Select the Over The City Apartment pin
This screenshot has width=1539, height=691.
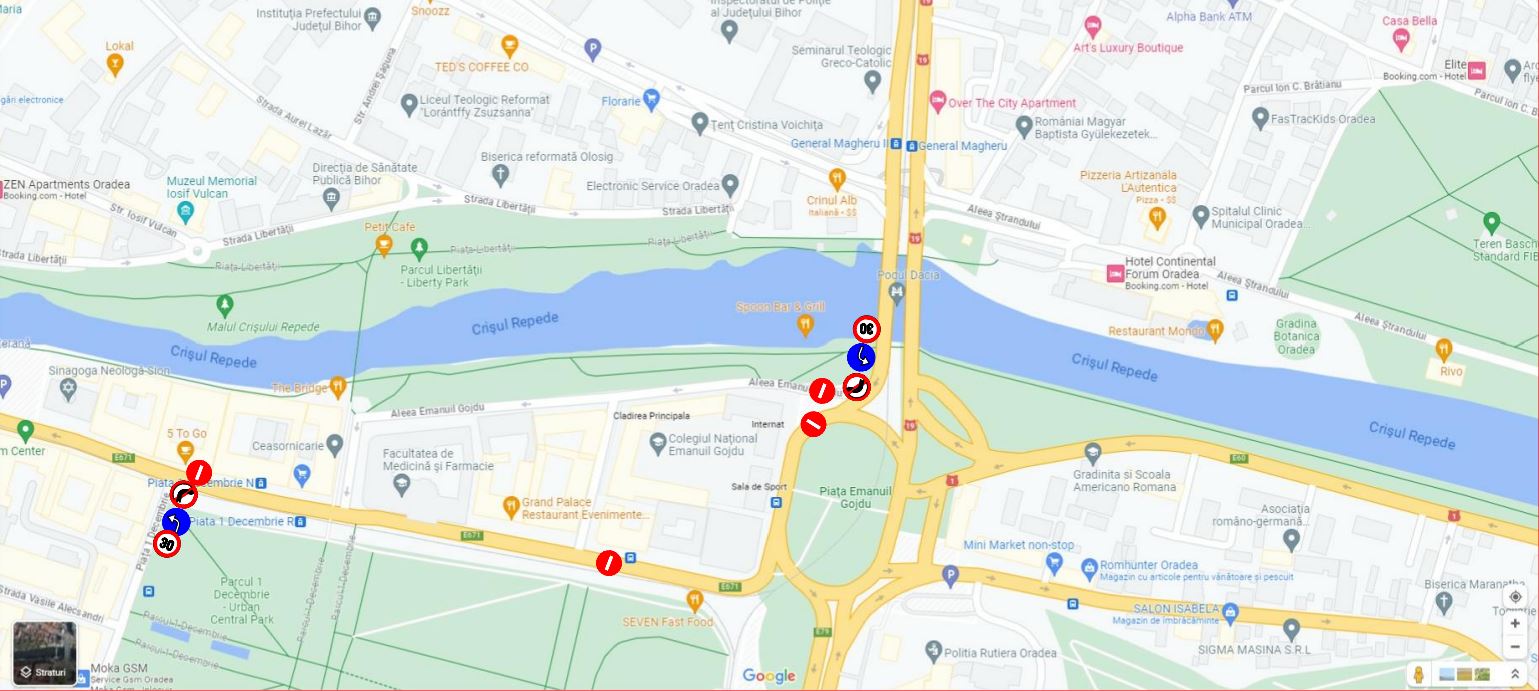[x=937, y=101]
